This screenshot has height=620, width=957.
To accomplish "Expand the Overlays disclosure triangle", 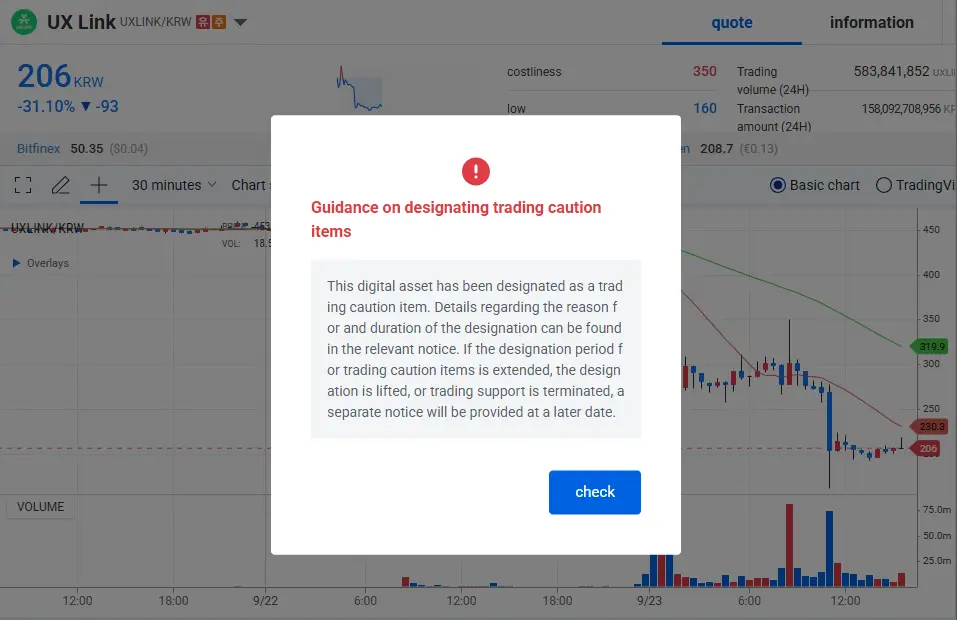I will click(17, 263).
